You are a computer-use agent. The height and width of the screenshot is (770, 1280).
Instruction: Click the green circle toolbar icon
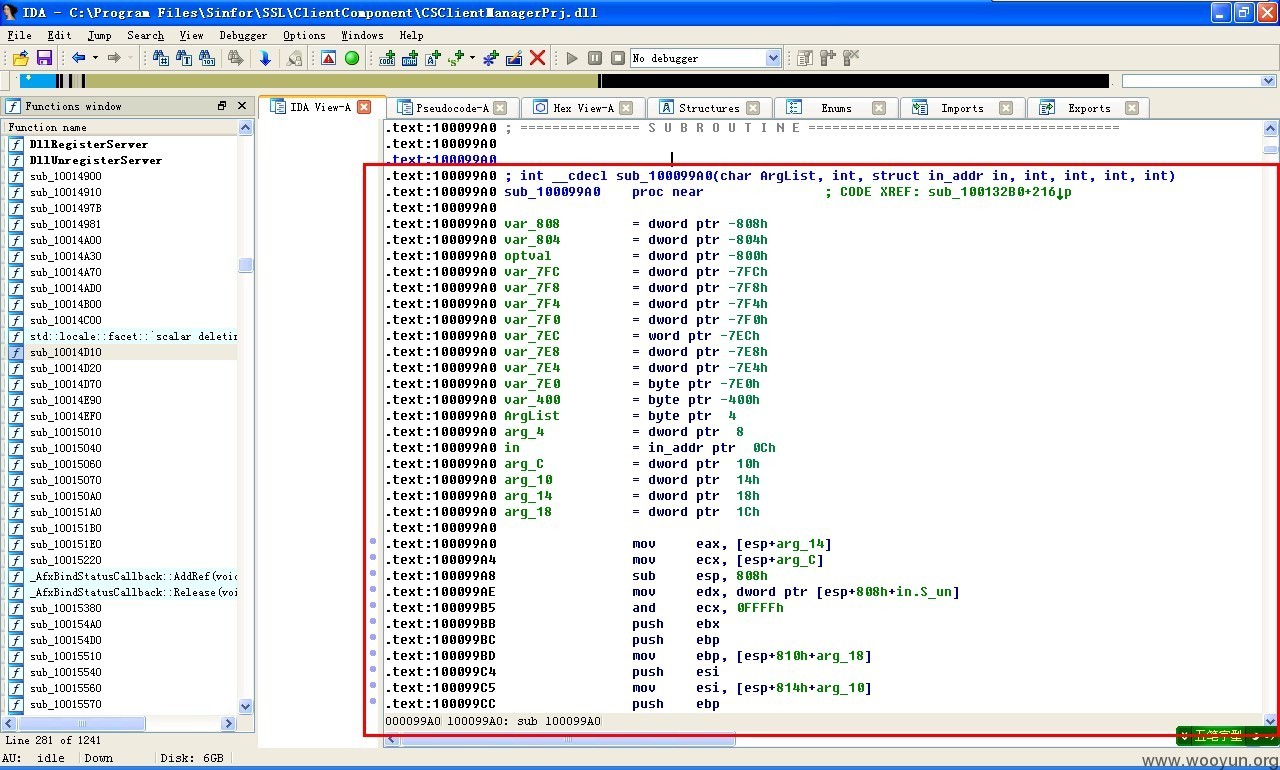[x=352, y=58]
